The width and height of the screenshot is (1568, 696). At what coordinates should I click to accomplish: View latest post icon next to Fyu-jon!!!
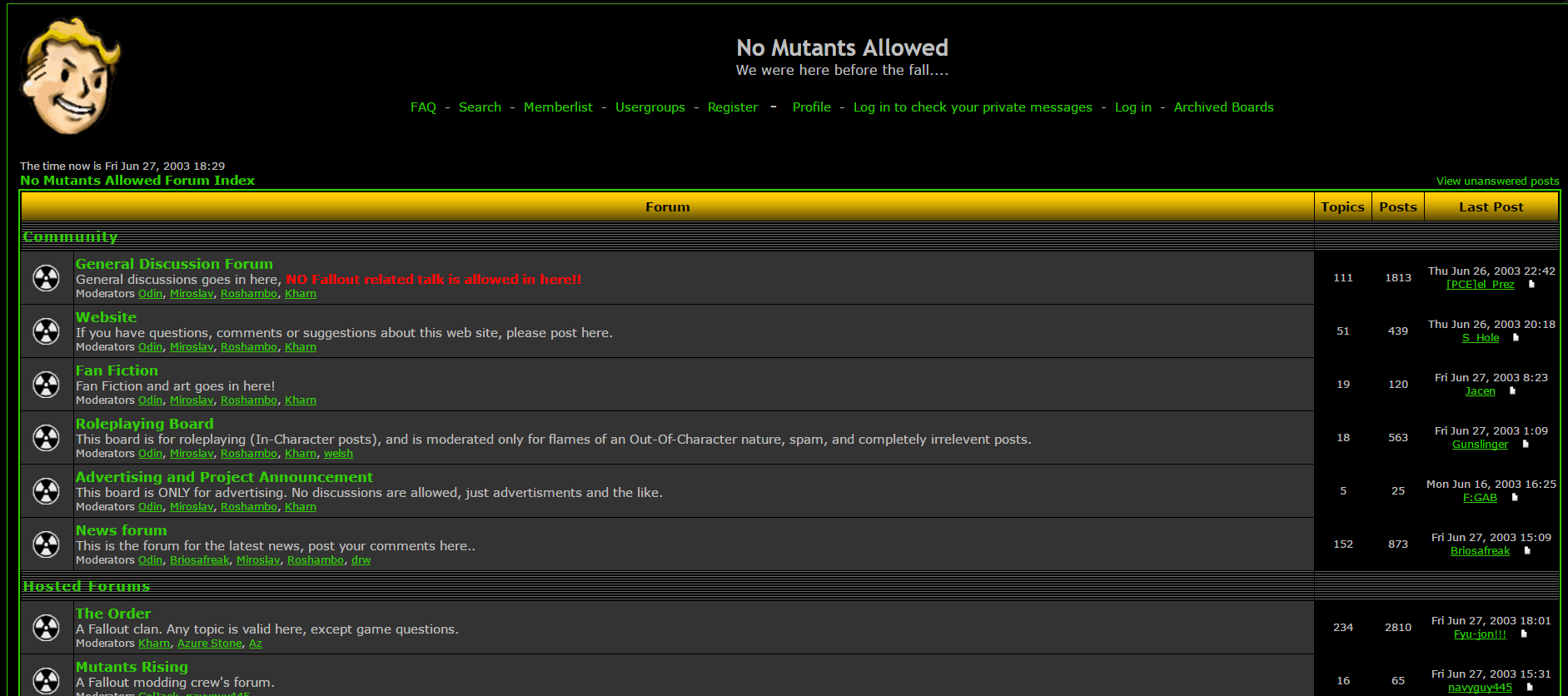tap(1524, 634)
